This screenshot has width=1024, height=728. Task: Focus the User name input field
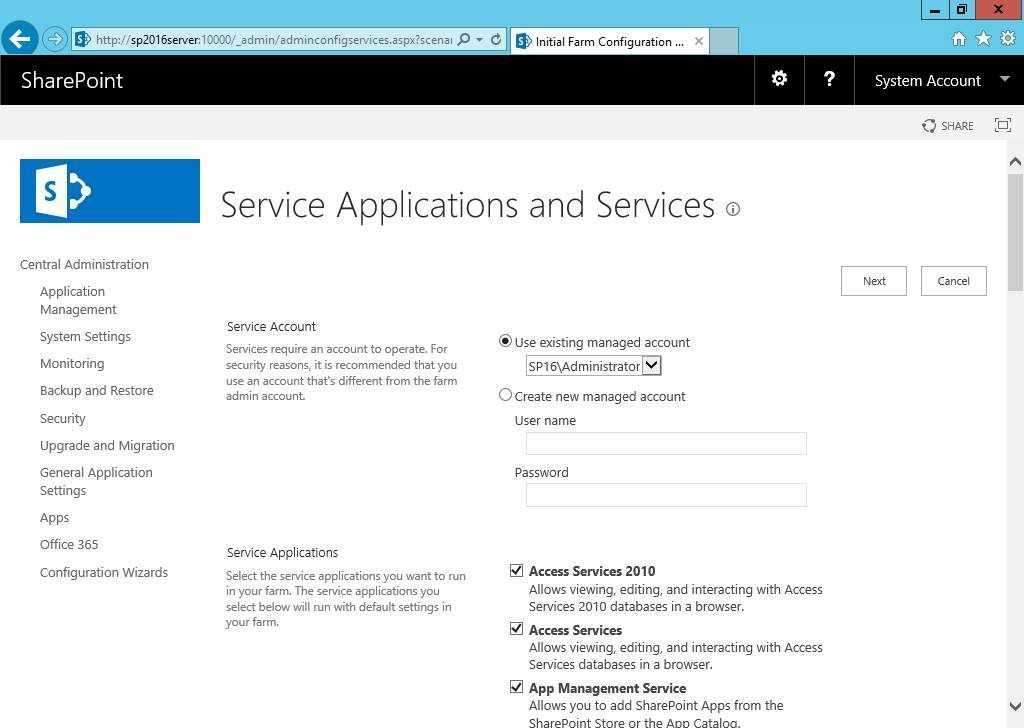[666, 443]
